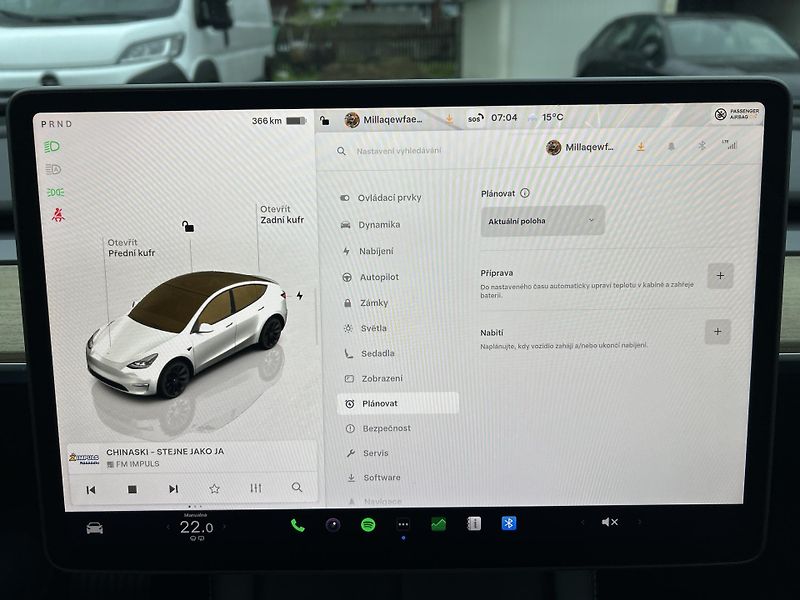The image size is (800, 600).
Task: Skip to next radio station
Action: [173, 489]
